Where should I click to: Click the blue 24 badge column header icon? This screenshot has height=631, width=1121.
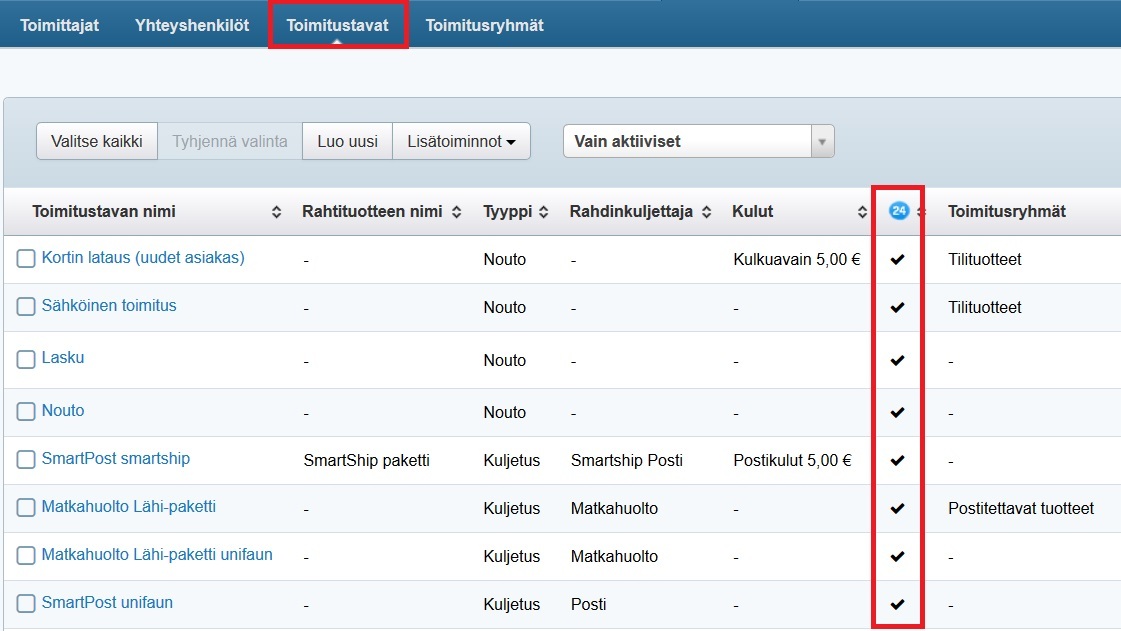(x=898, y=211)
